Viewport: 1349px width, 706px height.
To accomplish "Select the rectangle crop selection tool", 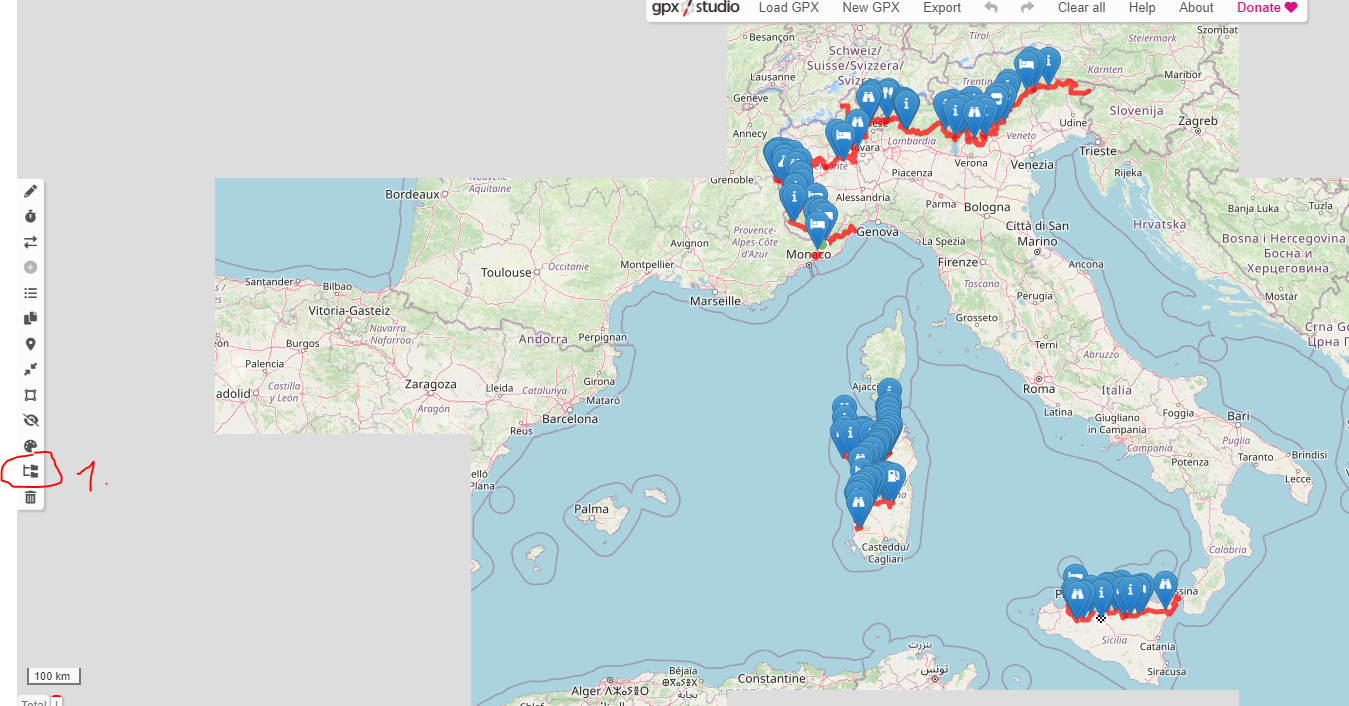I will click(x=30, y=395).
